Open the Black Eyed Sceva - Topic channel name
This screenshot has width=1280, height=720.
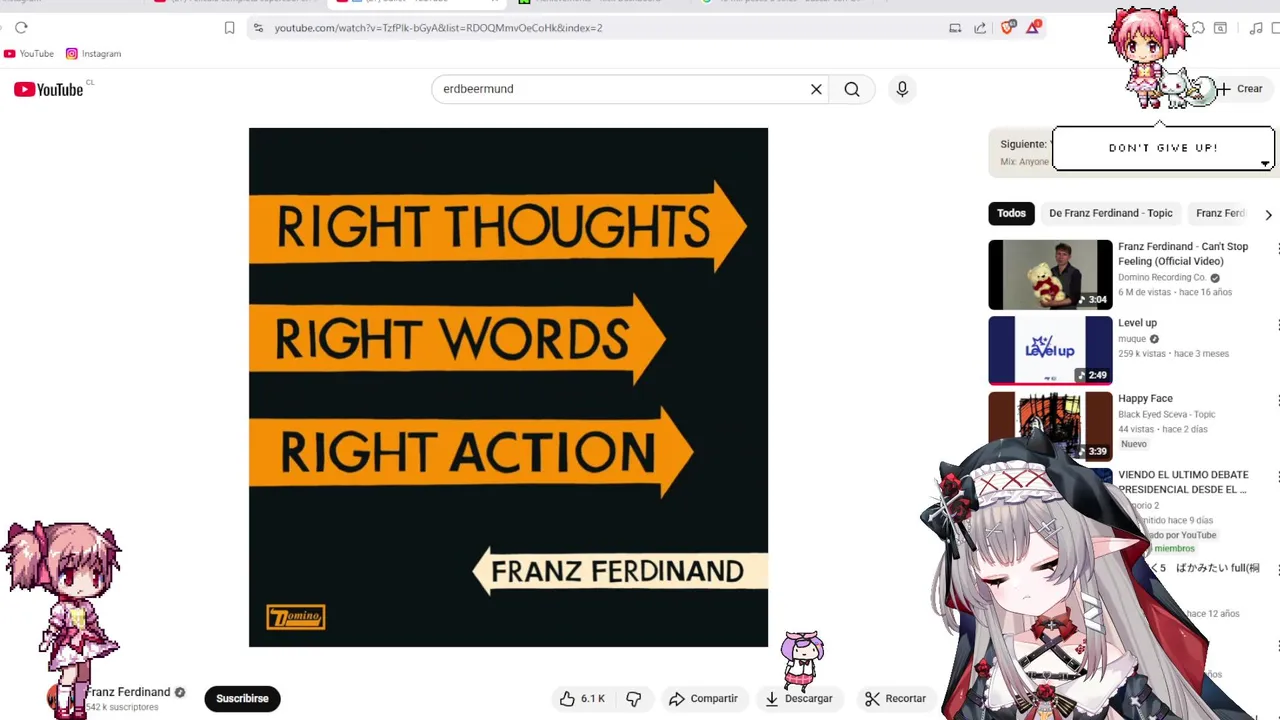[1166, 414]
